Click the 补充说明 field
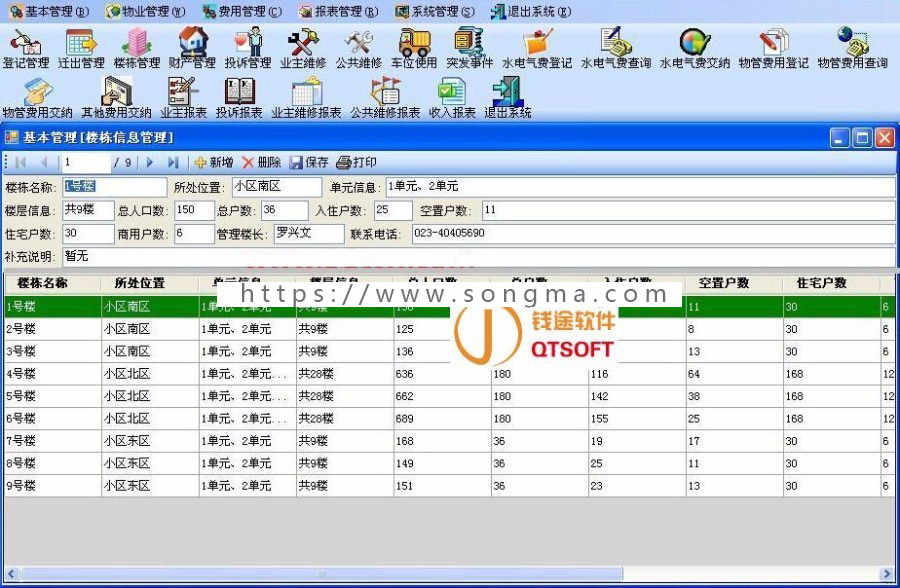Image resolution: width=900 pixels, height=588 pixels. tap(479, 256)
